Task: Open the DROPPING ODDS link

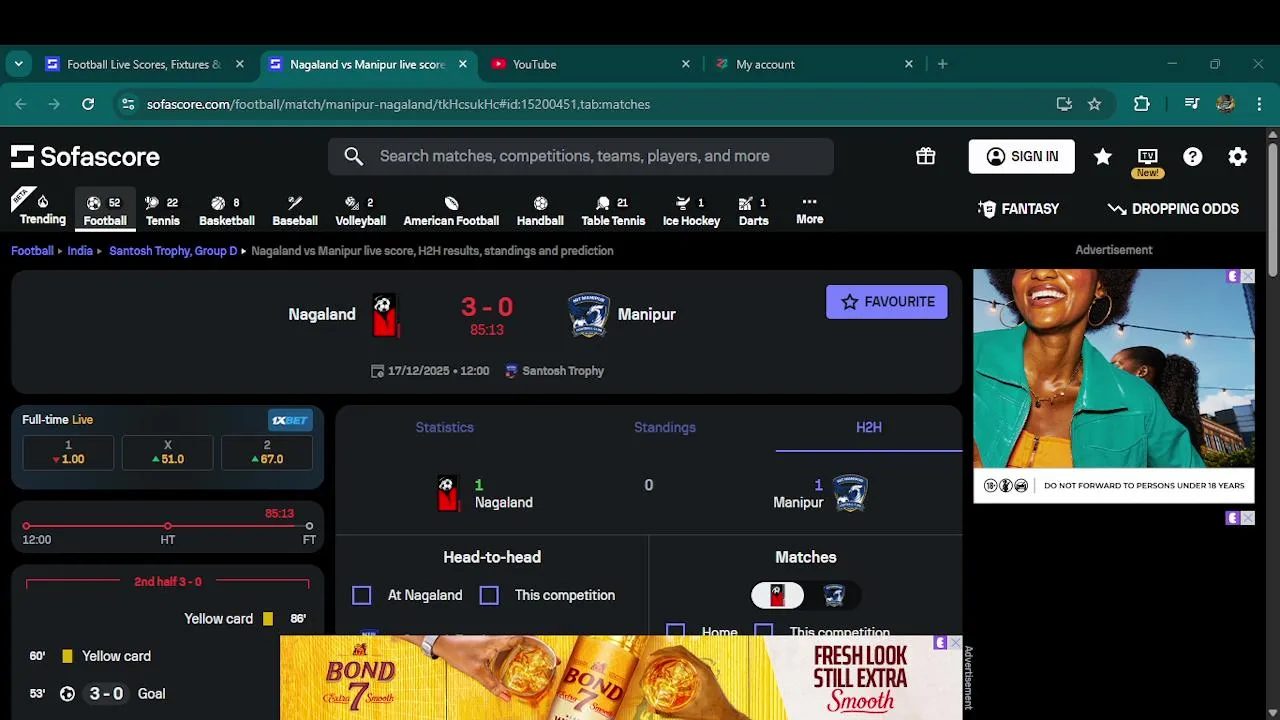Action: pos(1173,209)
